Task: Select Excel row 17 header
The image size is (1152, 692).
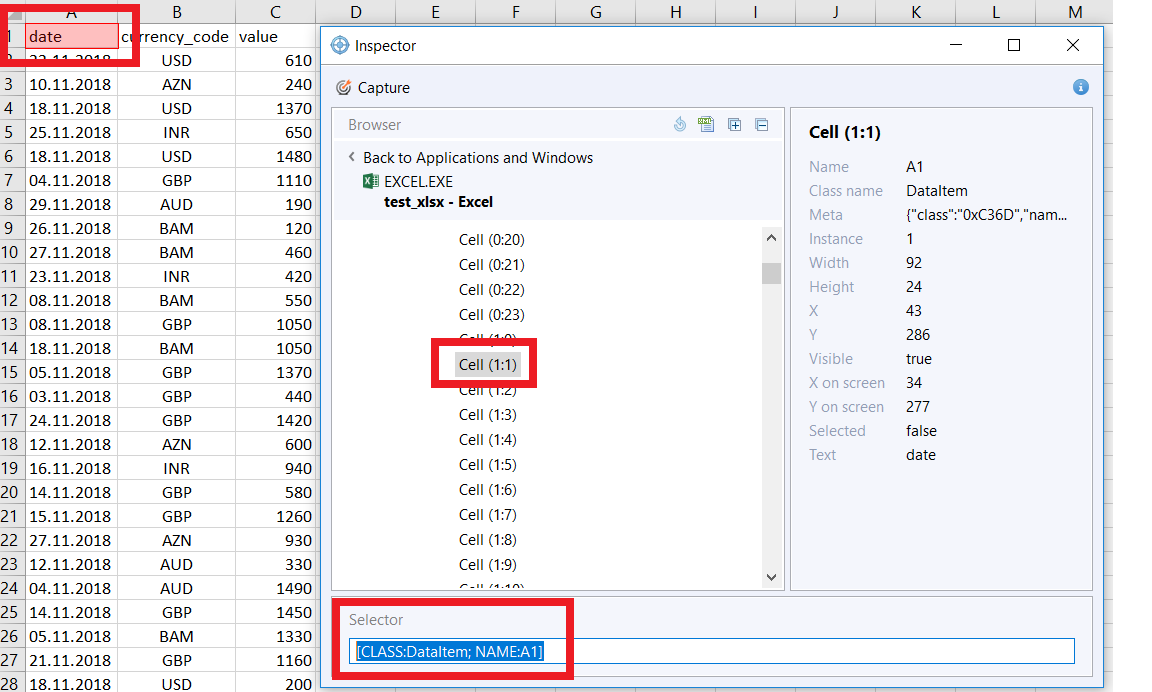Action: (x=11, y=420)
